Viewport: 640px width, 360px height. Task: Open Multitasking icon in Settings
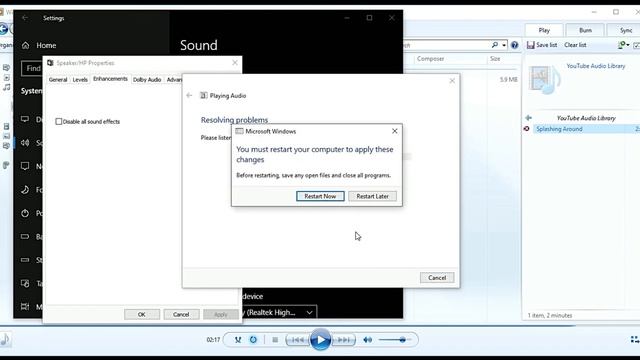click(x=25, y=307)
